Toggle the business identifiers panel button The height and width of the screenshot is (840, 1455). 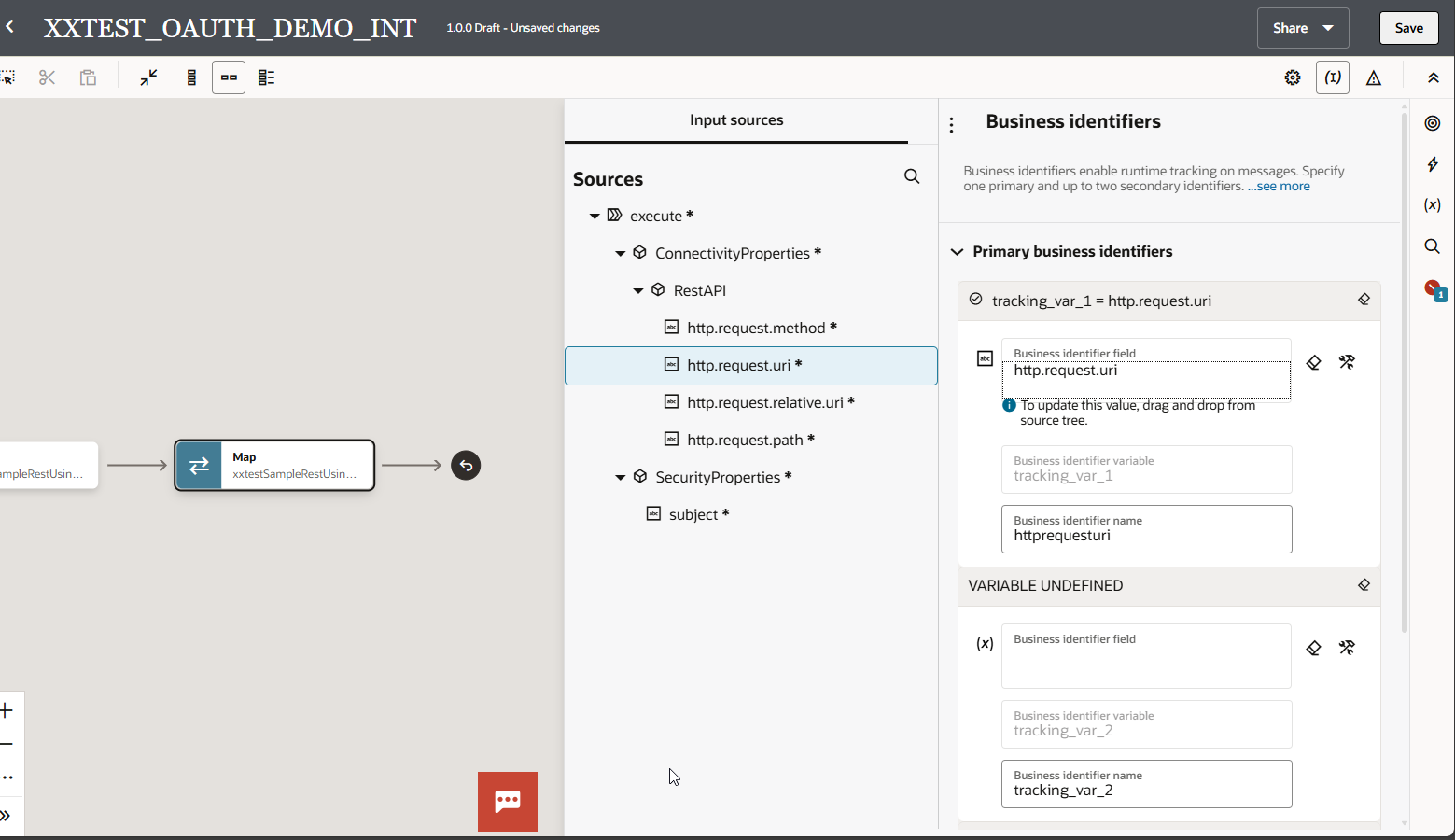[1333, 77]
